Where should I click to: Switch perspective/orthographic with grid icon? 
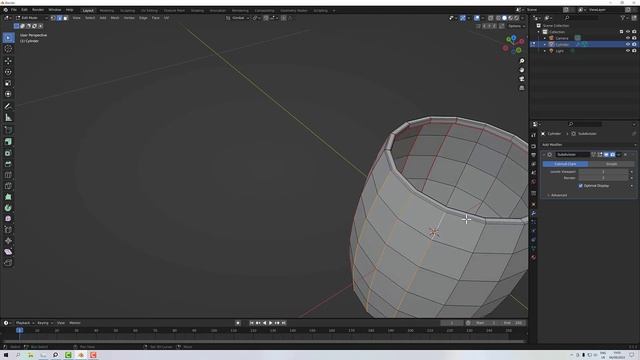coord(522,88)
